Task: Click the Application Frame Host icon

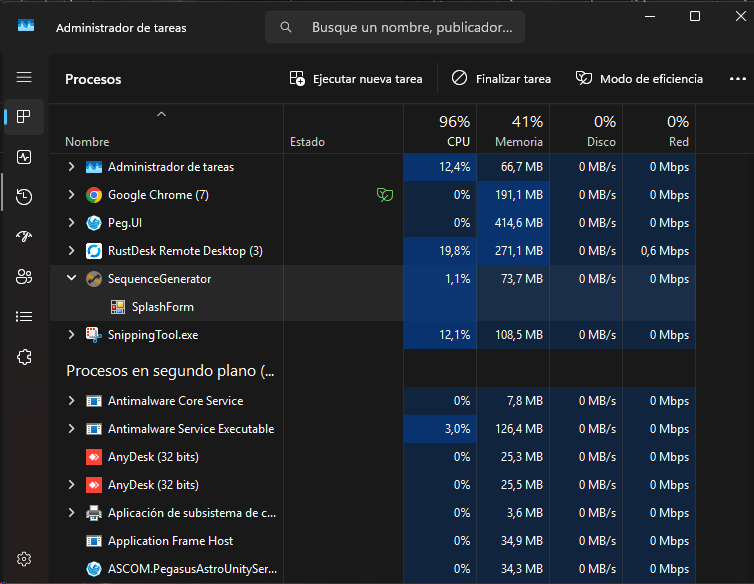Action: (x=94, y=541)
